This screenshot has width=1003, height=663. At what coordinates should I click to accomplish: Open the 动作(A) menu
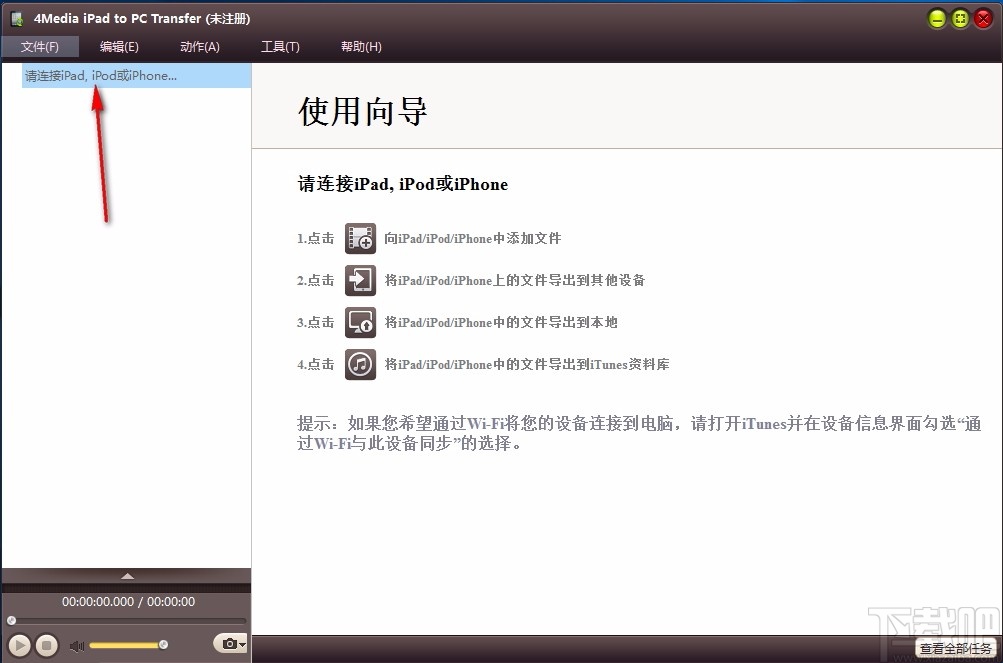pos(199,46)
